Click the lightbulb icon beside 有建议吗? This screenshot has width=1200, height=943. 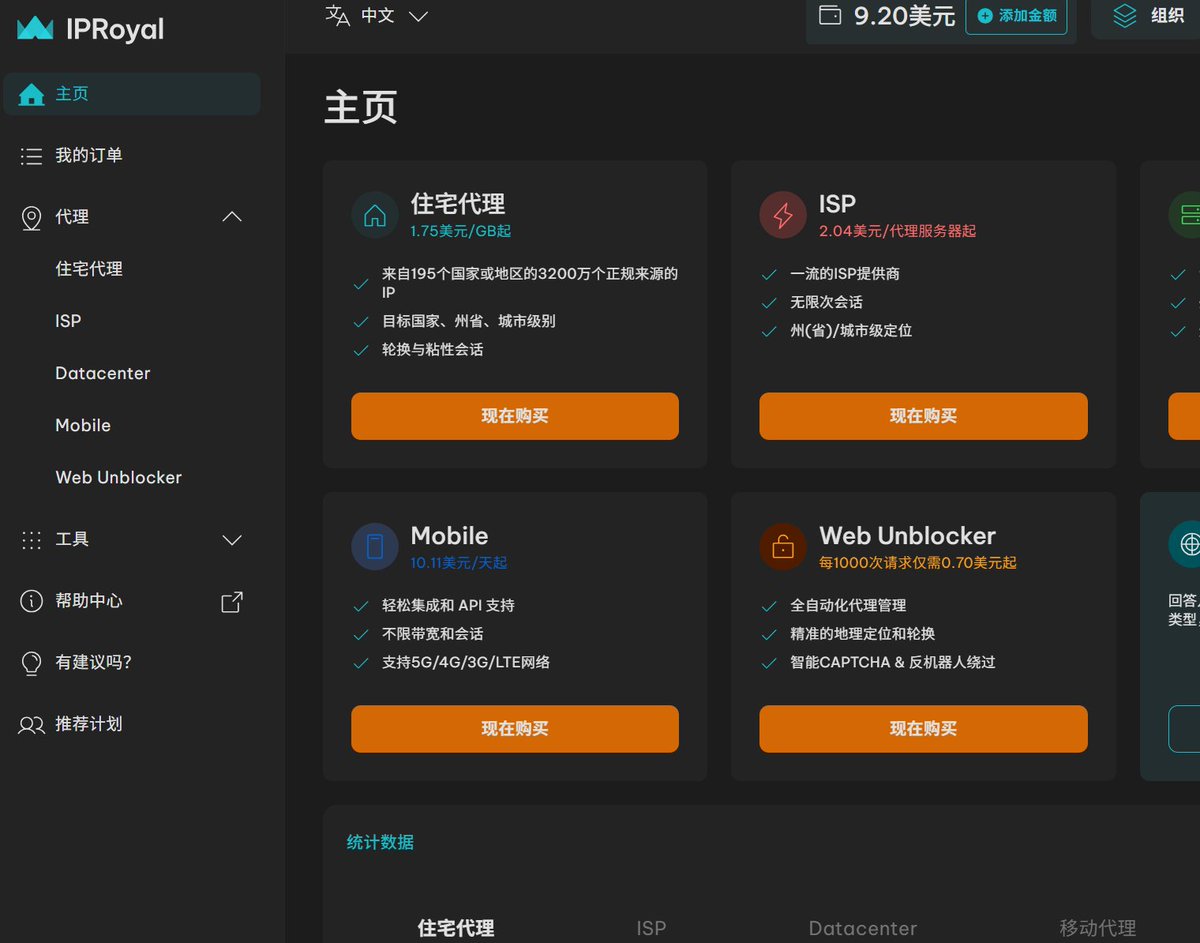coord(31,663)
